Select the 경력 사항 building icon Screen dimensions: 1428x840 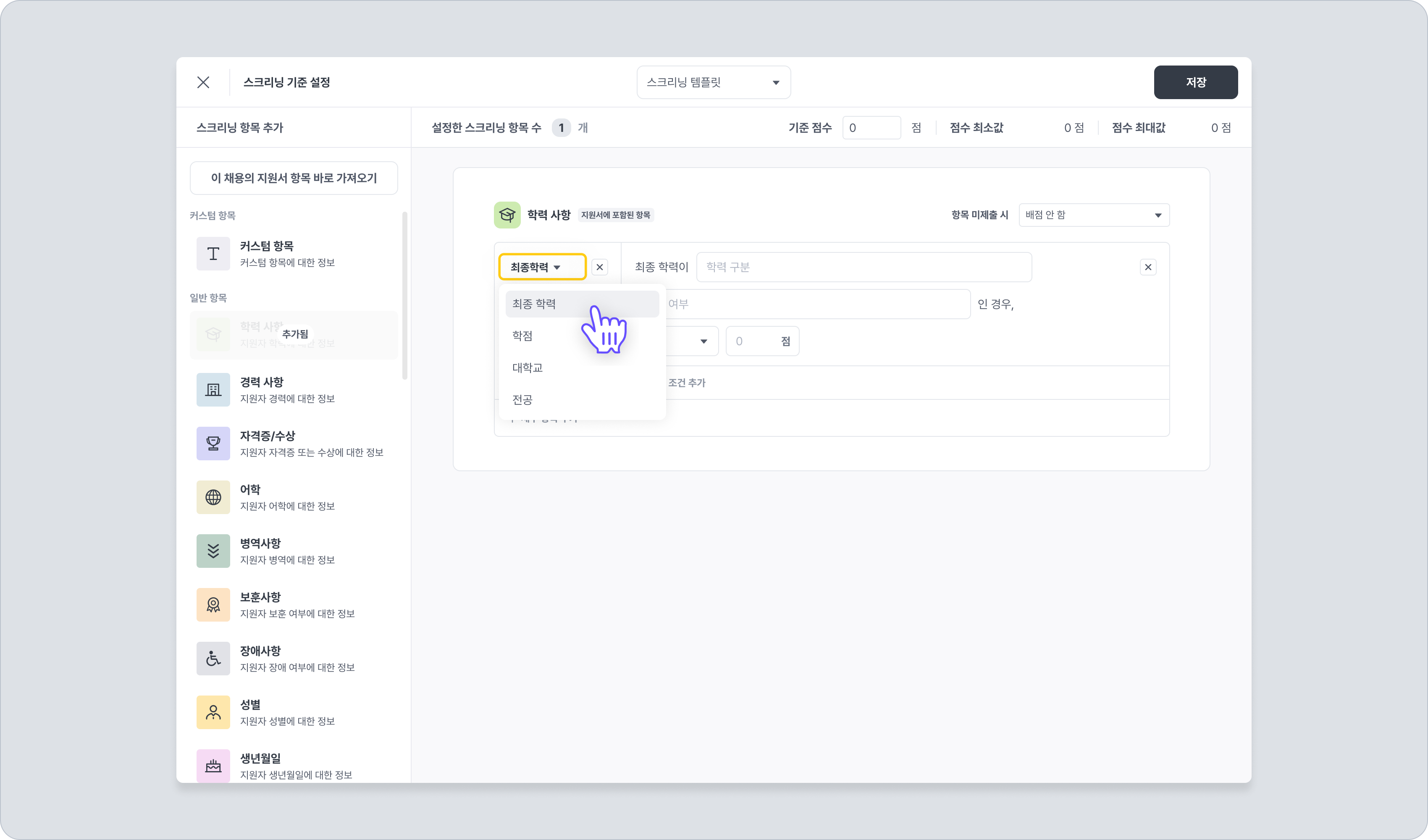point(213,389)
